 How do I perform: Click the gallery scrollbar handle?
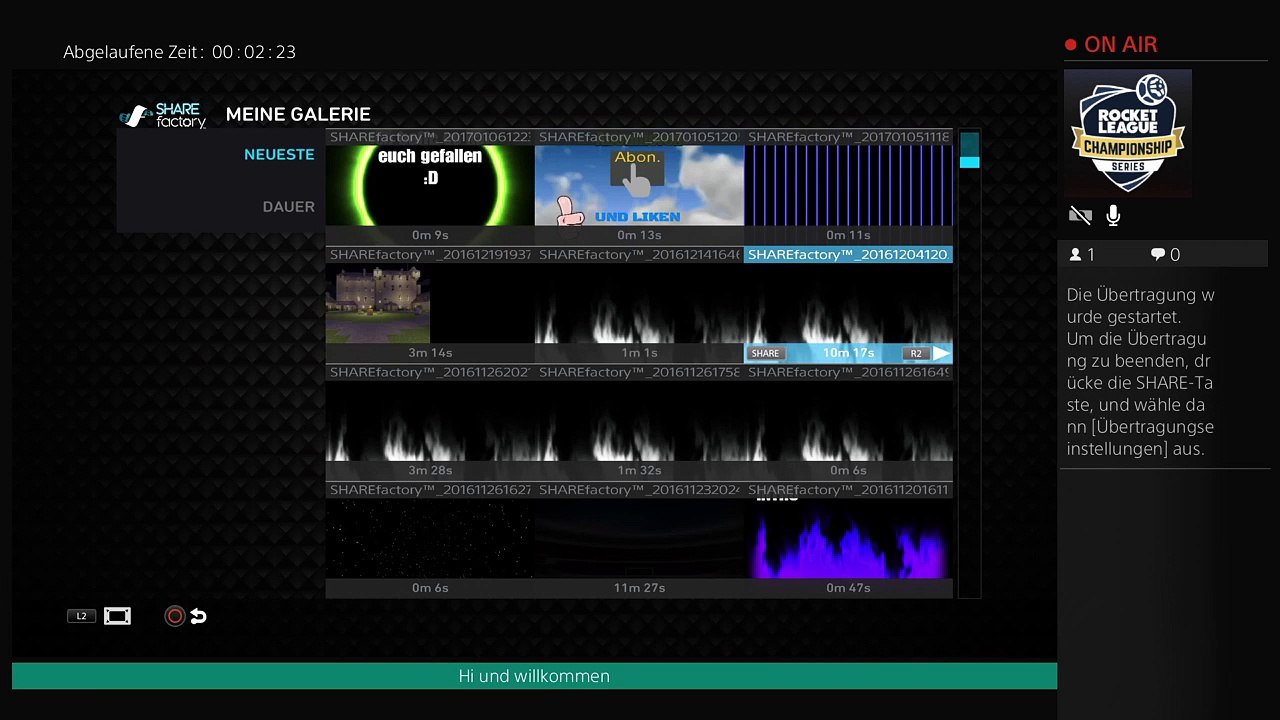pyautogui.click(x=969, y=149)
